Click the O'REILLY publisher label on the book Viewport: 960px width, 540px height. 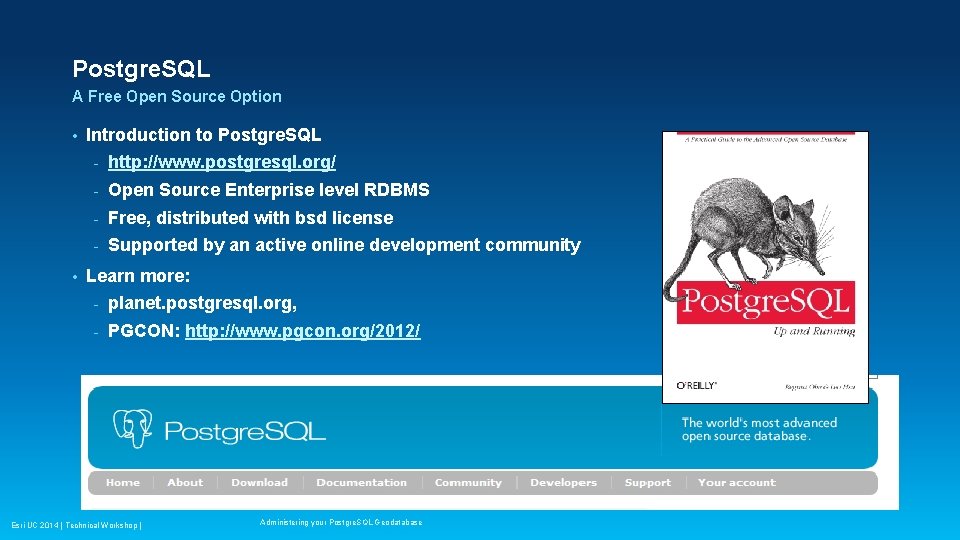point(696,385)
